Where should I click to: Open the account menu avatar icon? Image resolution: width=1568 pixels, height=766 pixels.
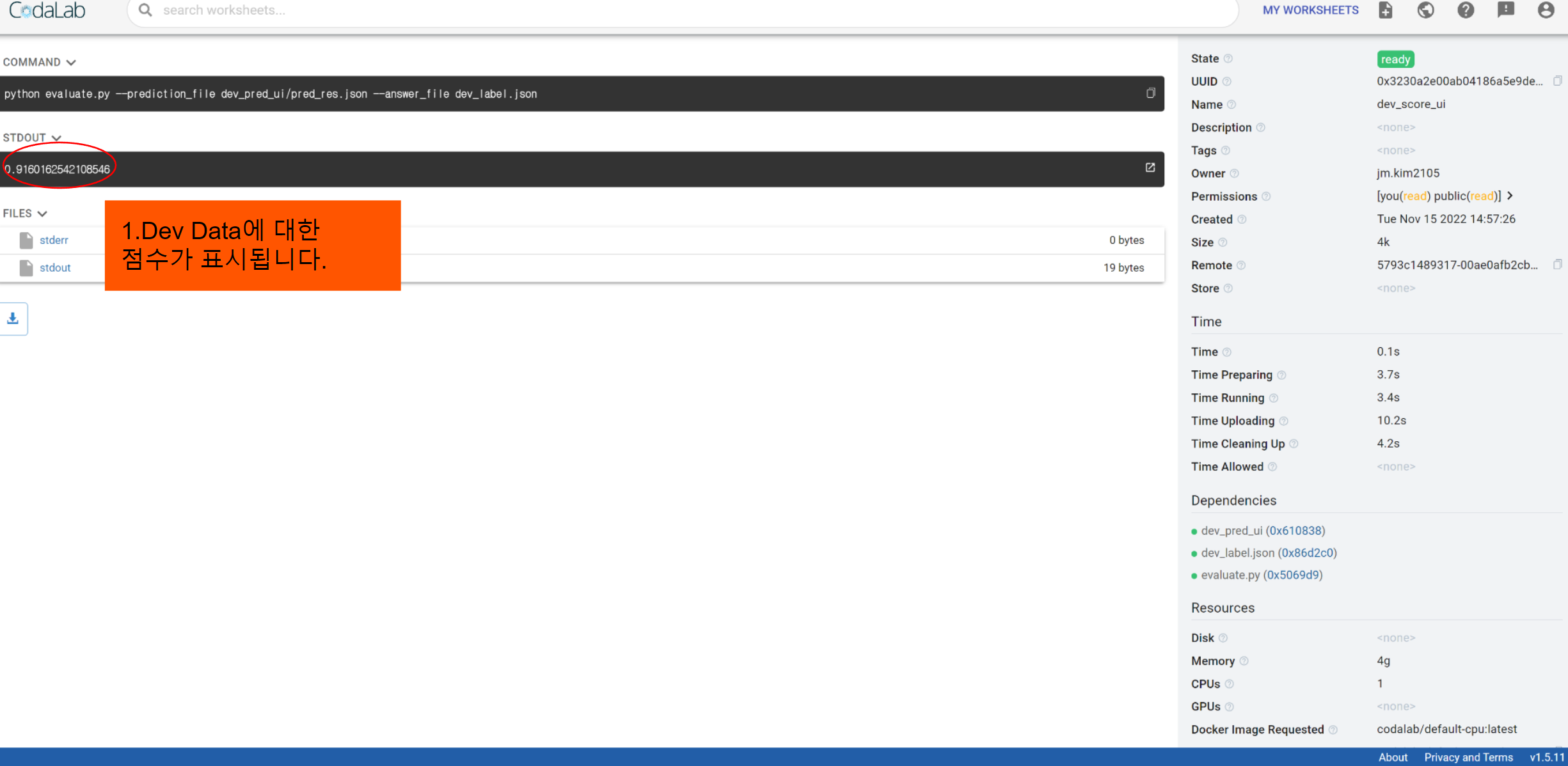pos(1546,10)
